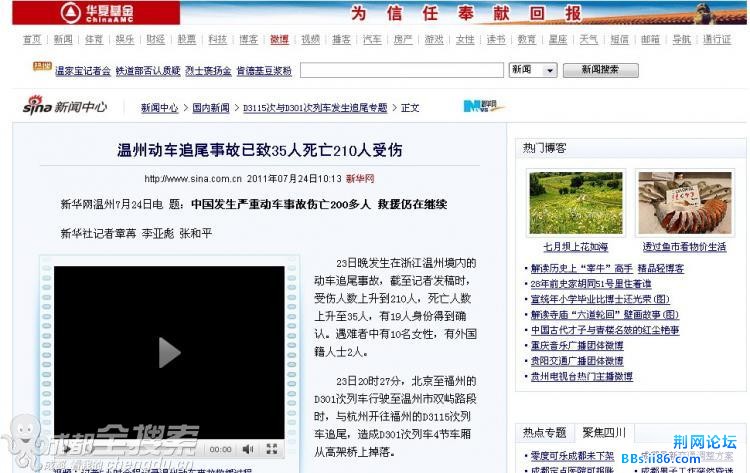Click inside the news search text field
The image size is (750, 473).
click(x=400, y=70)
